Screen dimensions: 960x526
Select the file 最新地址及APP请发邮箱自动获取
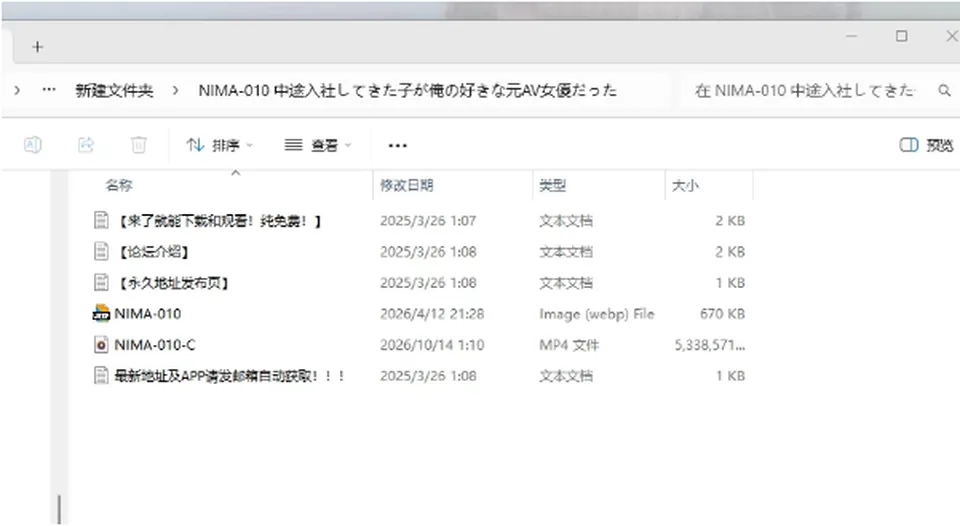point(230,376)
